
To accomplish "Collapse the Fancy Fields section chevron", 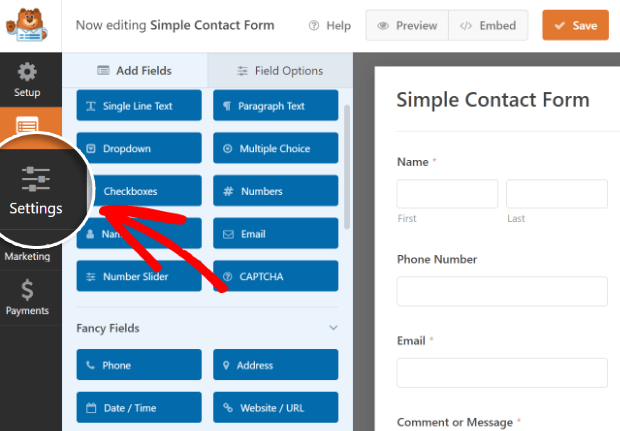I will pyautogui.click(x=333, y=328).
